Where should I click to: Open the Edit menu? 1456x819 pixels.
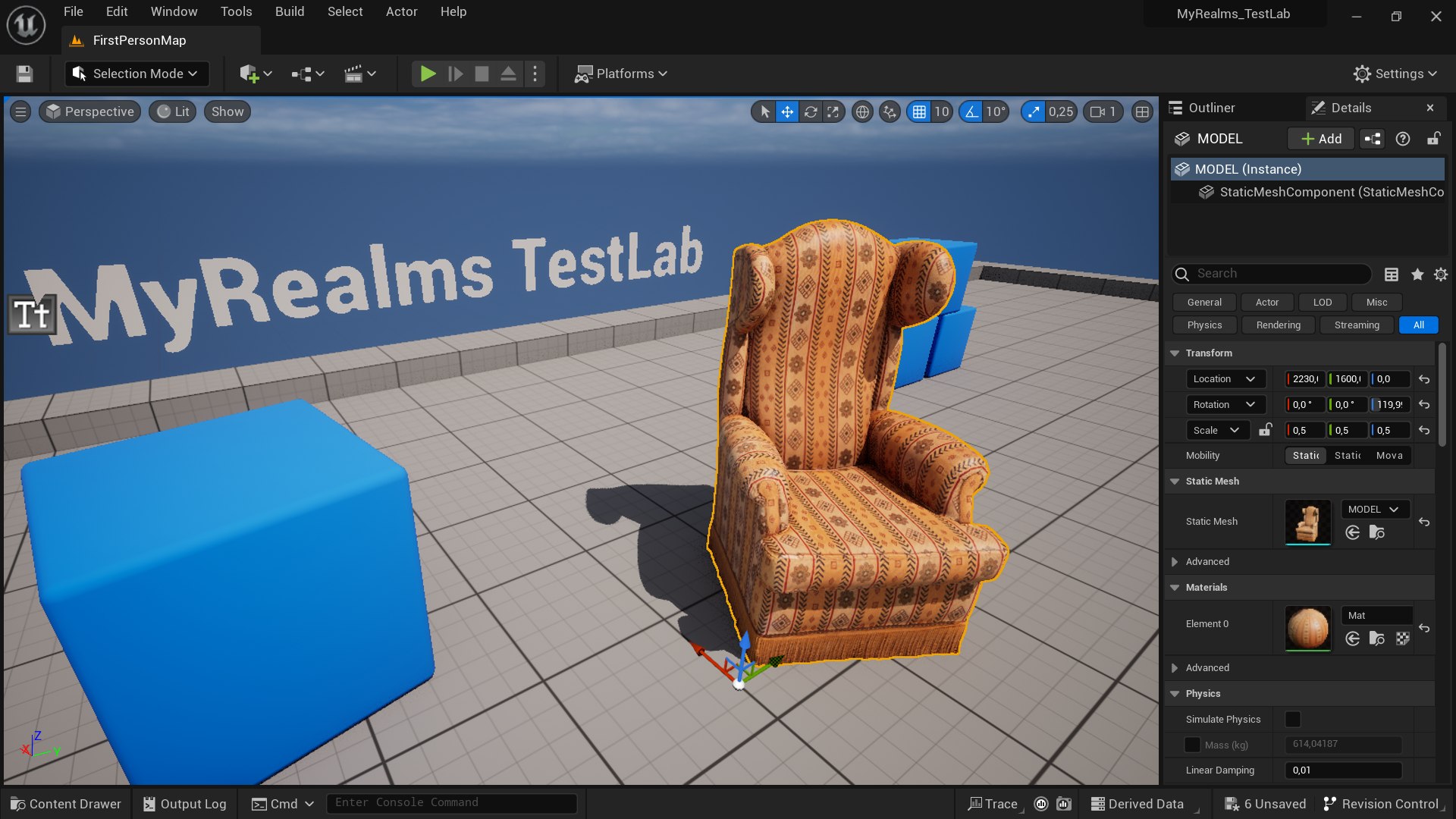pos(117,11)
